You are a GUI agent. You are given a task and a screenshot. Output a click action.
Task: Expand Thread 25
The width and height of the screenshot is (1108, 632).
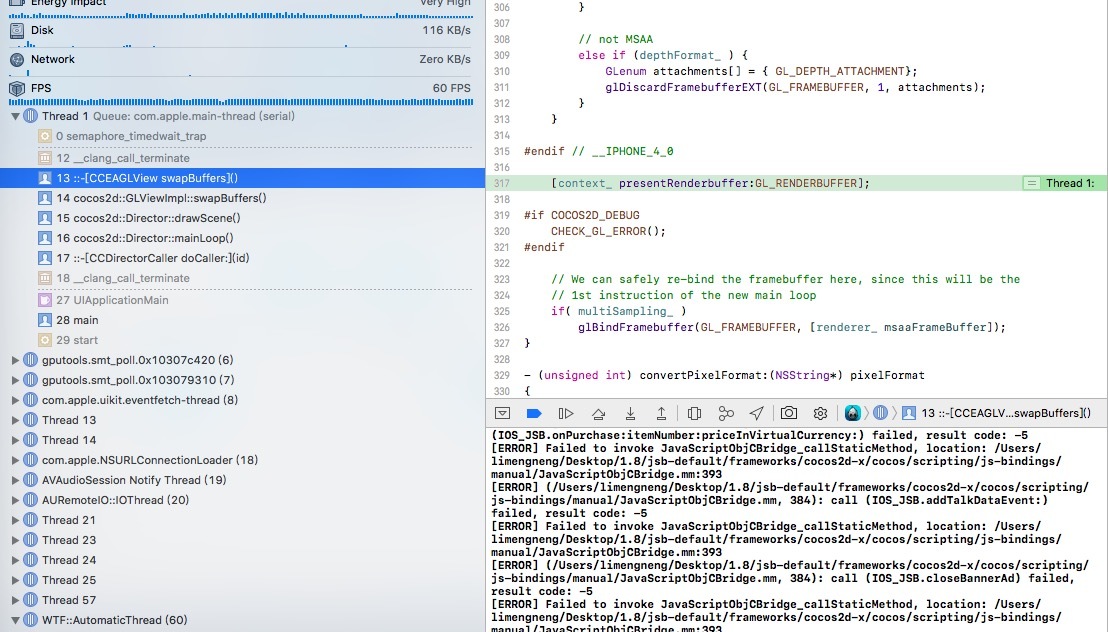pyautogui.click(x=15, y=580)
